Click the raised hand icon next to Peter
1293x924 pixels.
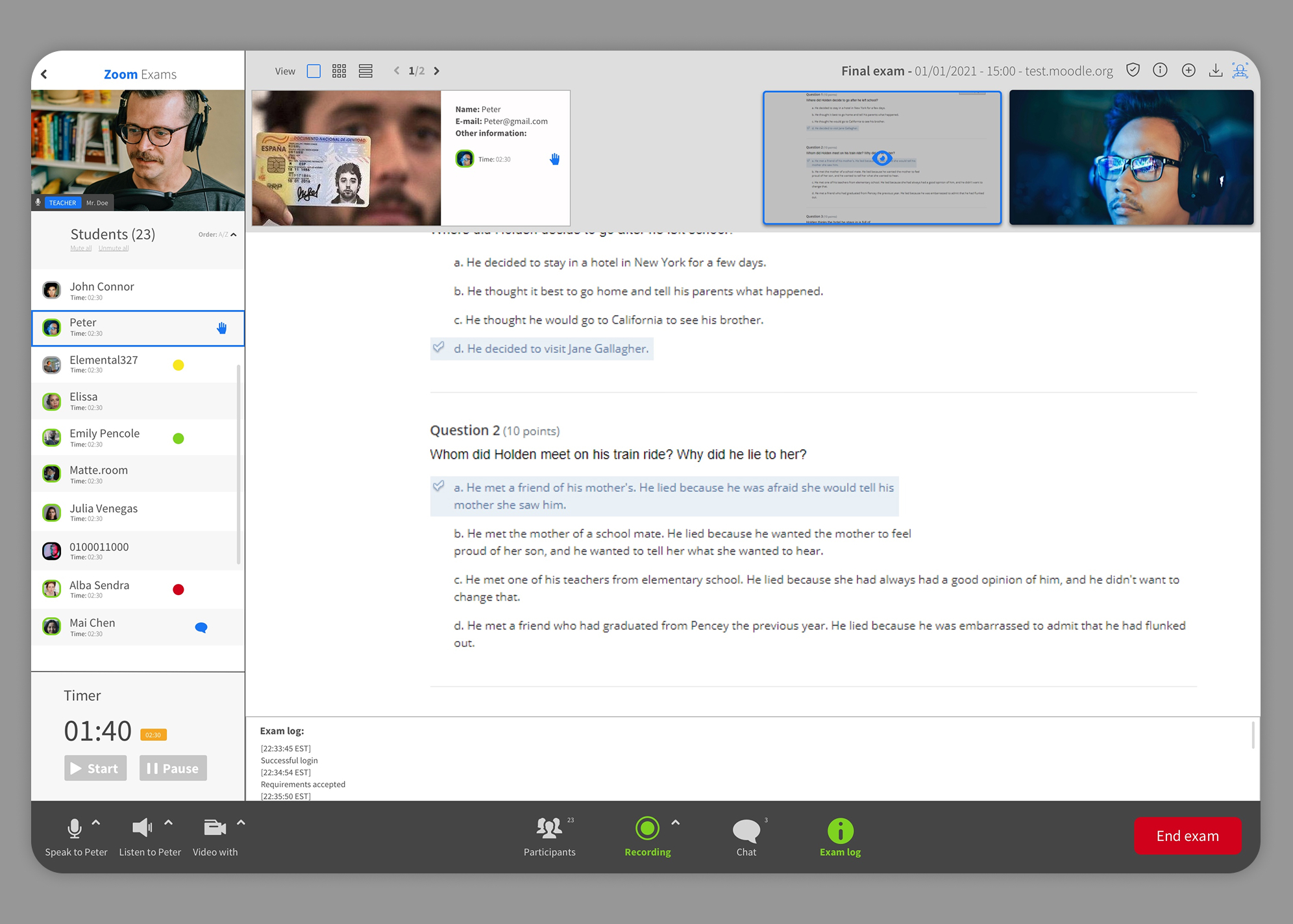222,328
